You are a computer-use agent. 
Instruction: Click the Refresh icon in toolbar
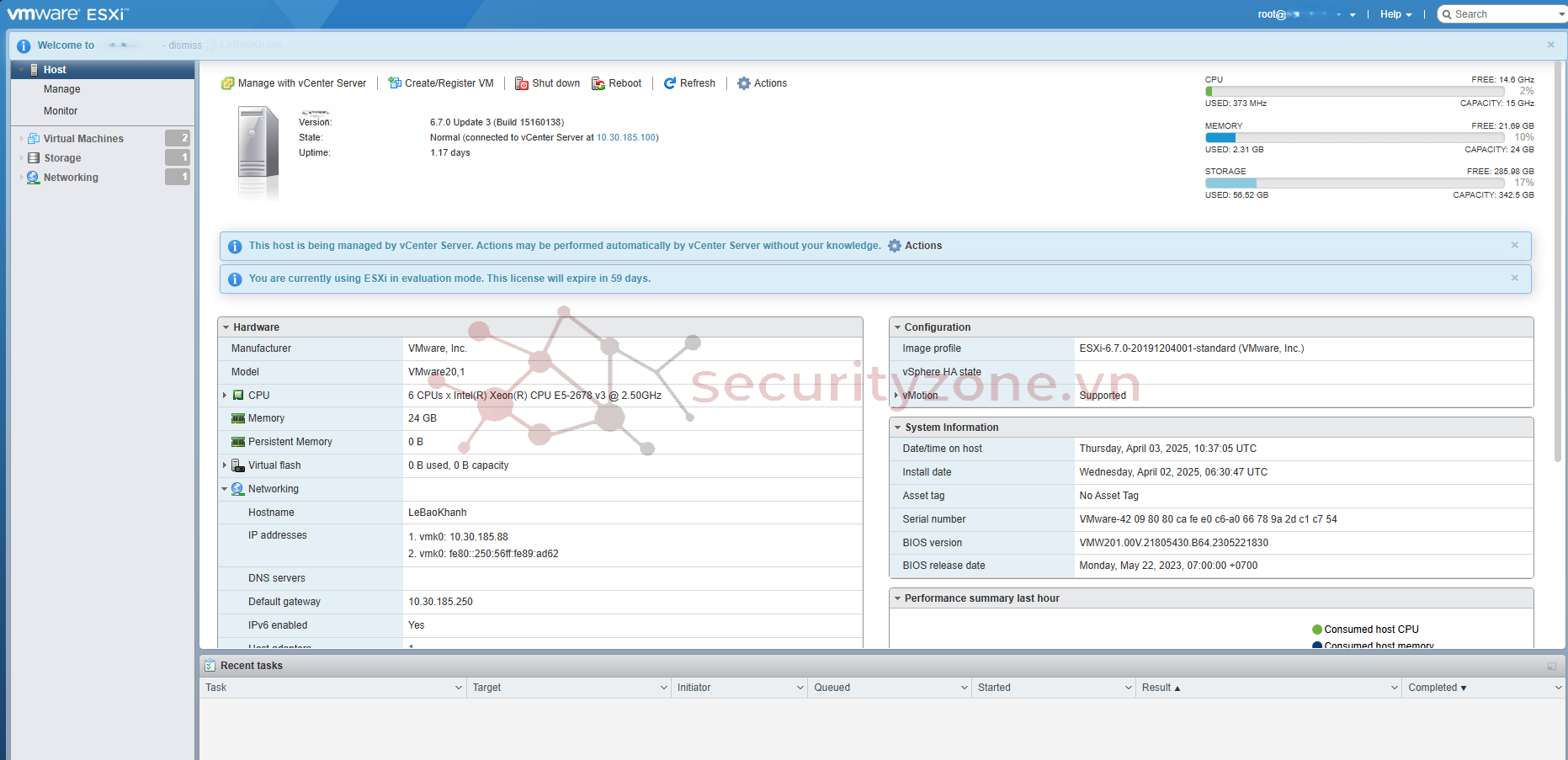(x=670, y=83)
